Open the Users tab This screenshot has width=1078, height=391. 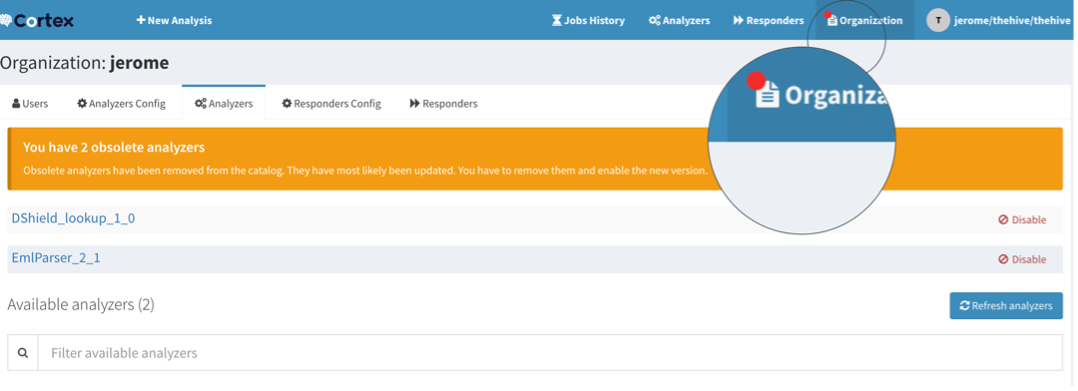tap(30, 104)
